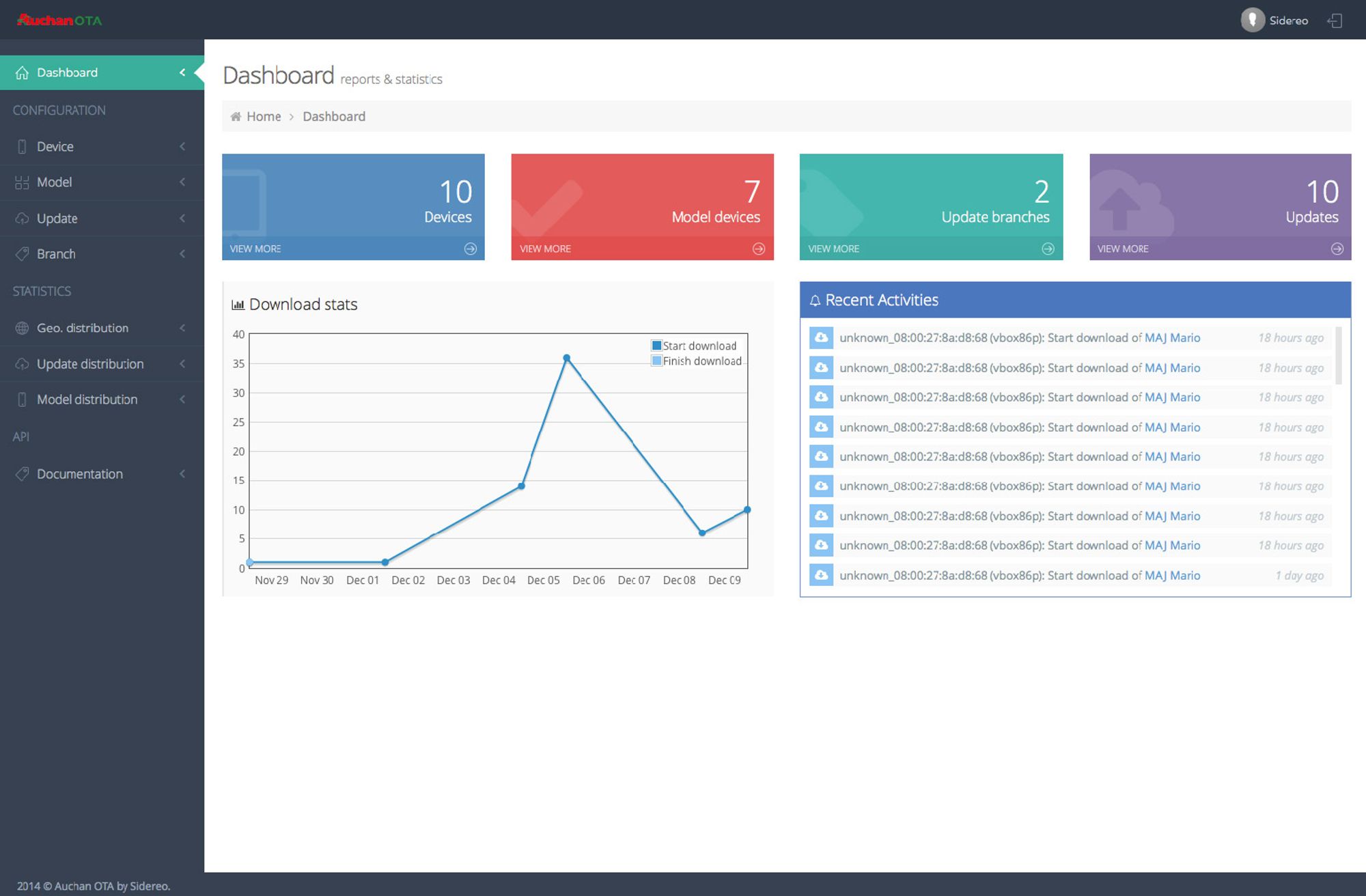Toggle the Finish download legend swatch
The image size is (1366, 896).
[x=656, y=361]
